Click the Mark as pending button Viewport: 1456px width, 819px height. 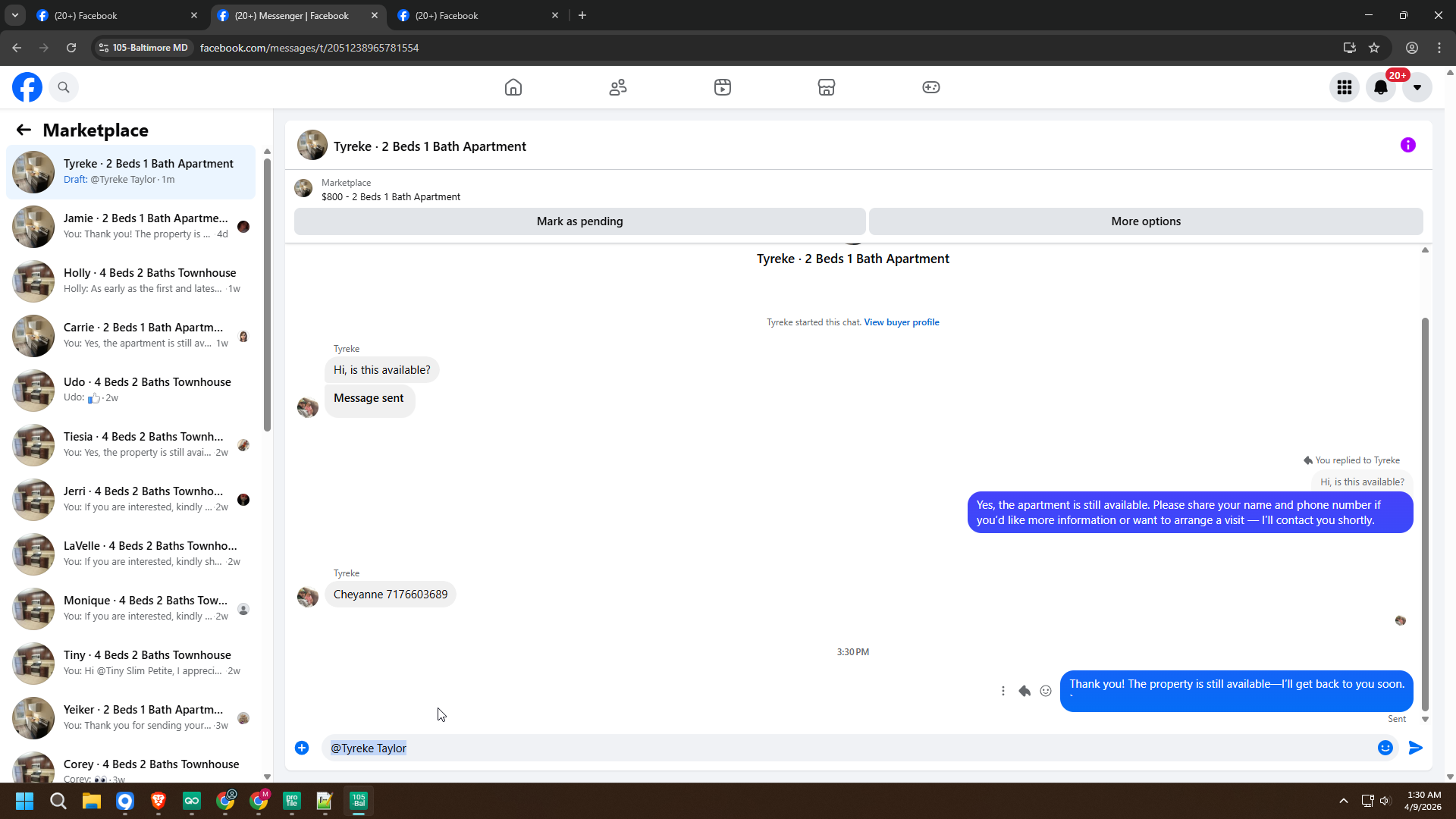[579, 221]
